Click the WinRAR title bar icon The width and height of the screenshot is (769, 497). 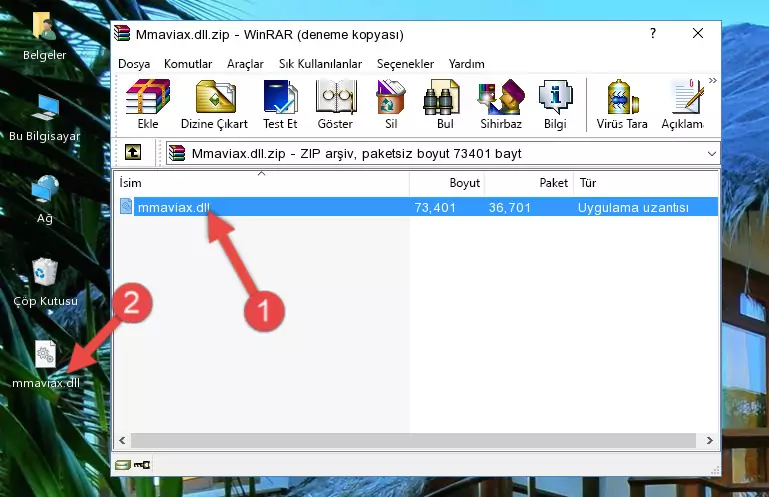(122, 34)
